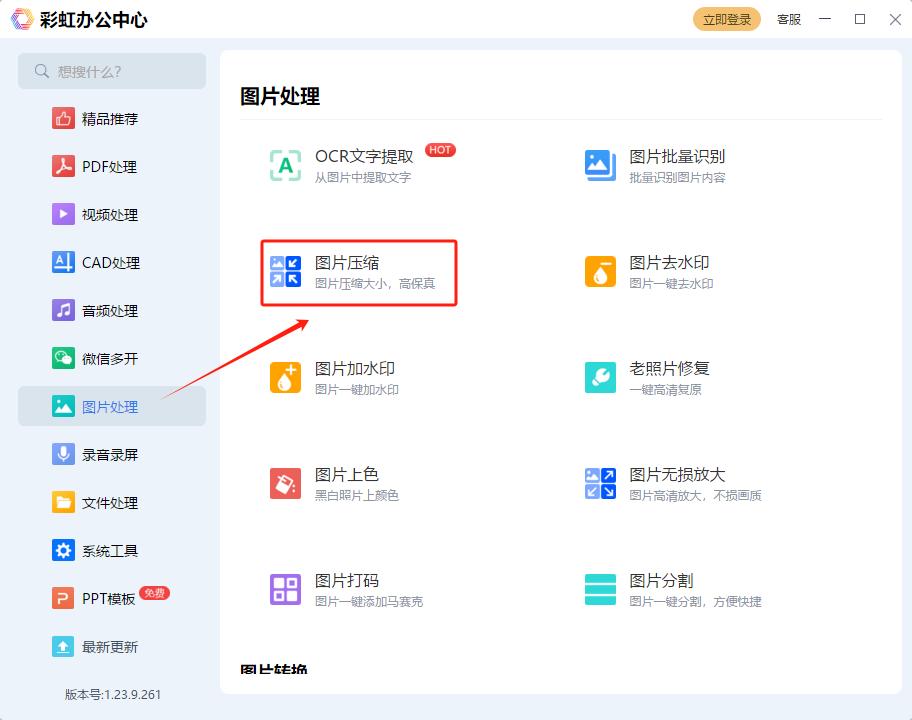The image size is (912, 720).
Task: Select the 图片批量识别 tool icon
Action: 599,165
